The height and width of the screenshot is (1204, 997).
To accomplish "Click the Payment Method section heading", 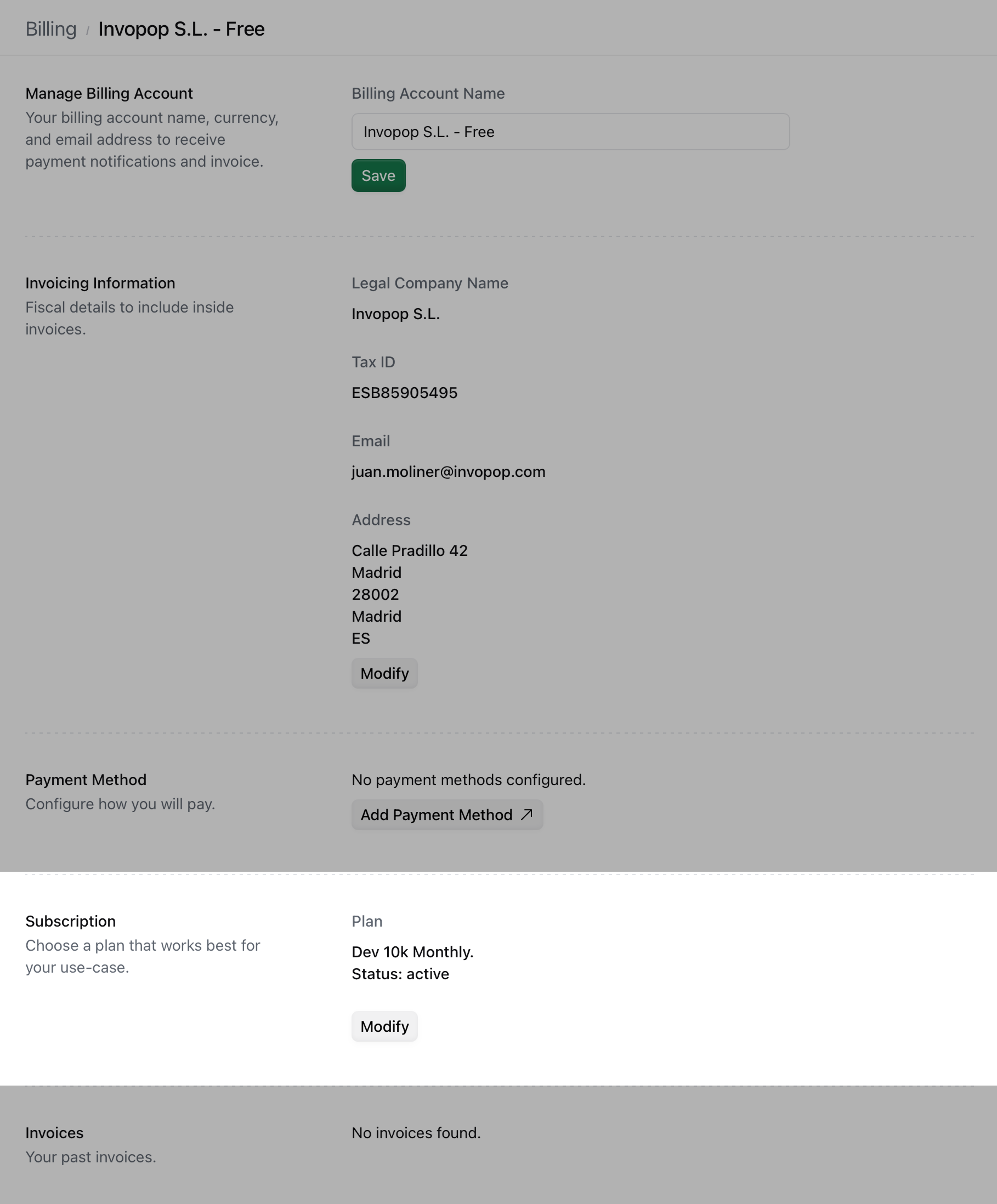I will (86, 780).
